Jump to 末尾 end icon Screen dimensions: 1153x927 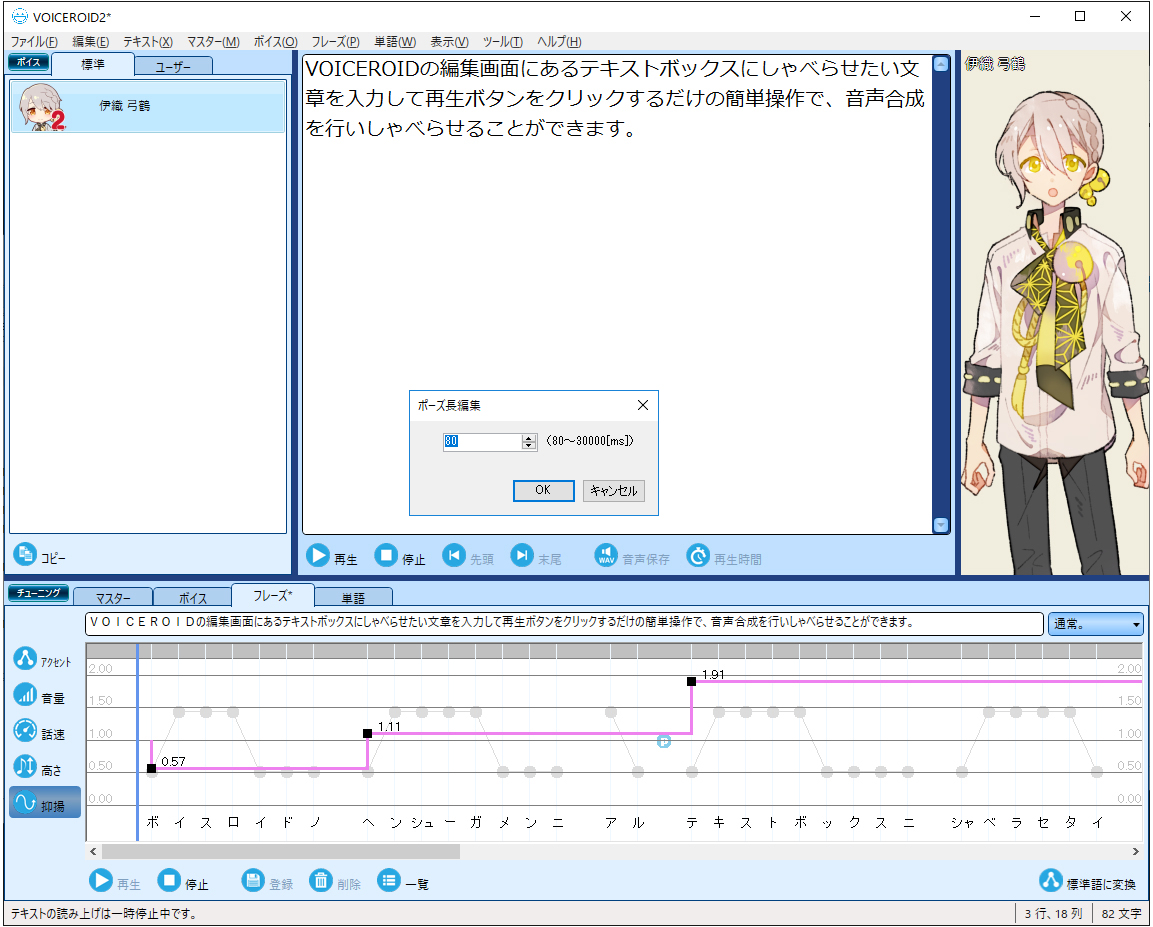(x=521, y=556)
